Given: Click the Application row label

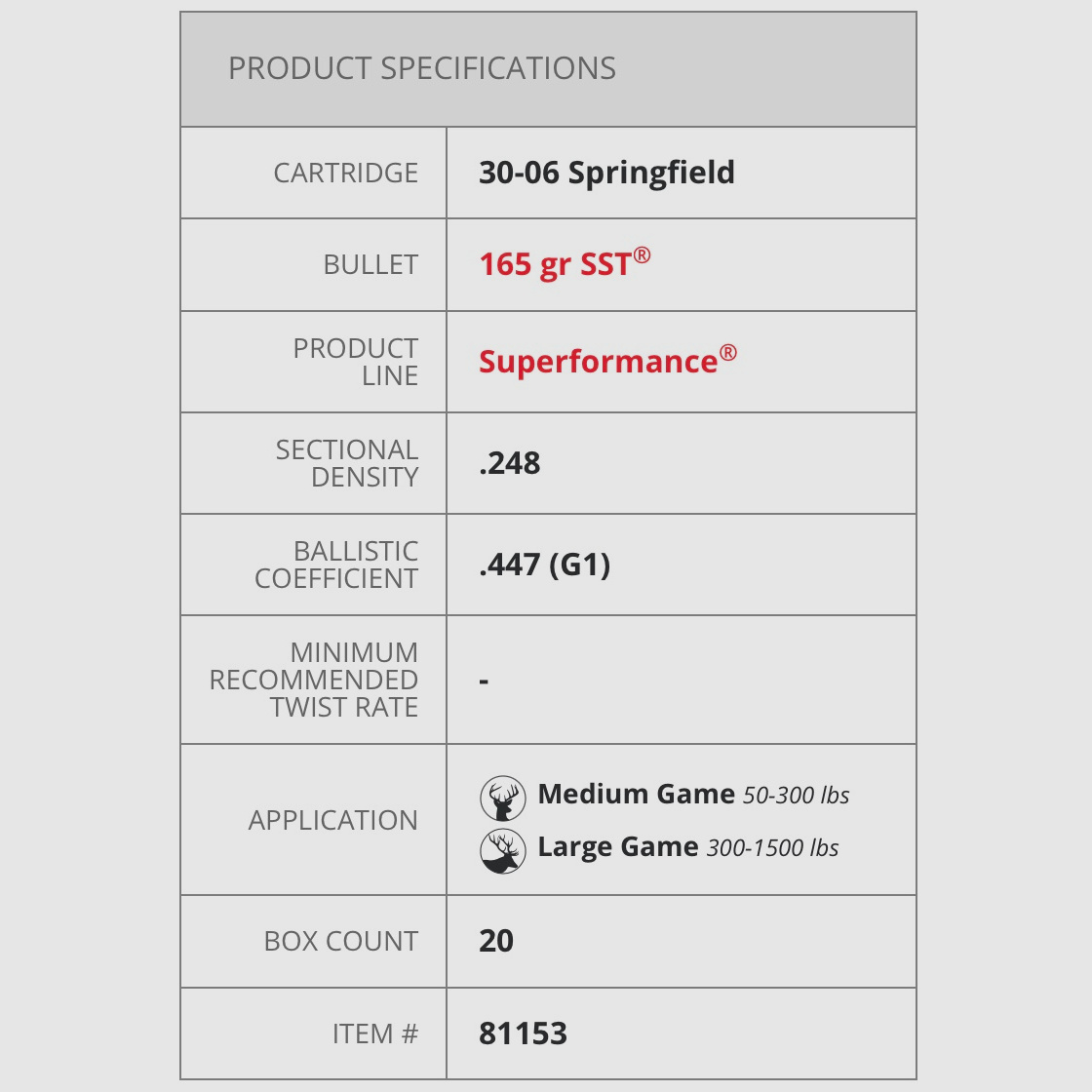Looking at the screenshot, I should [x=332, y=820].
